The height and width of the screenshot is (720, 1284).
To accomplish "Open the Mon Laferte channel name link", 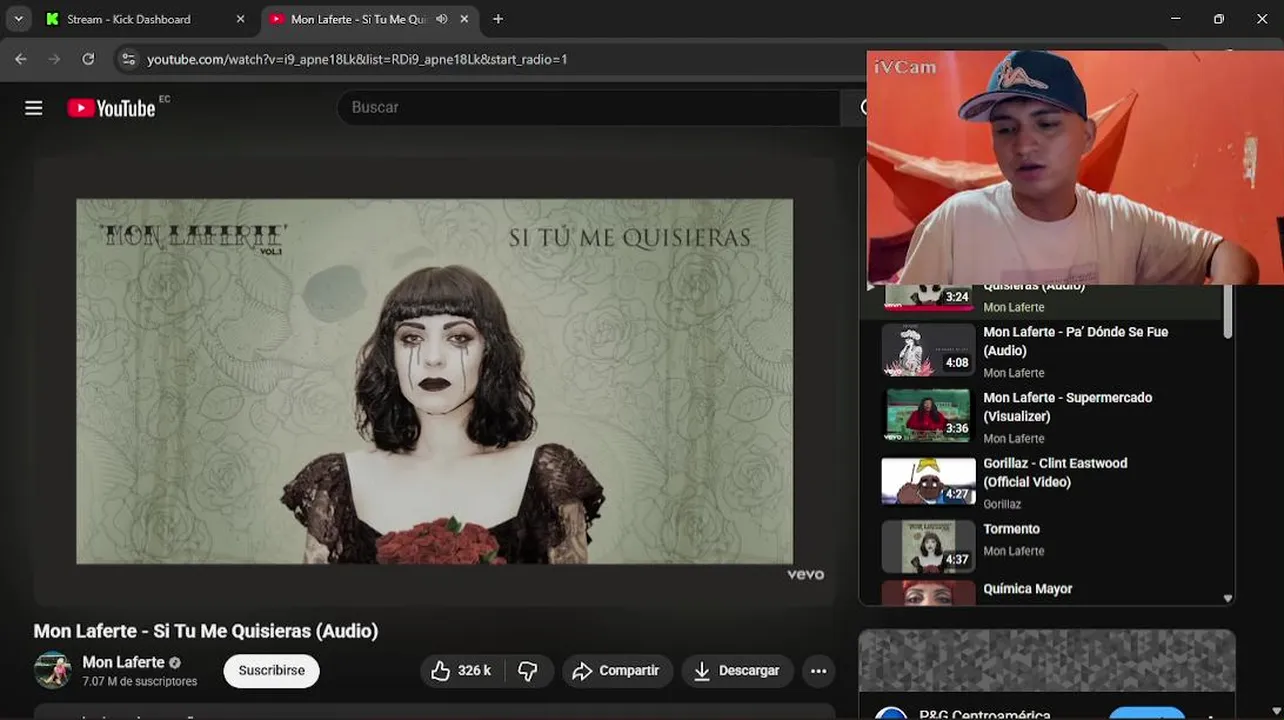I will 123,662.
